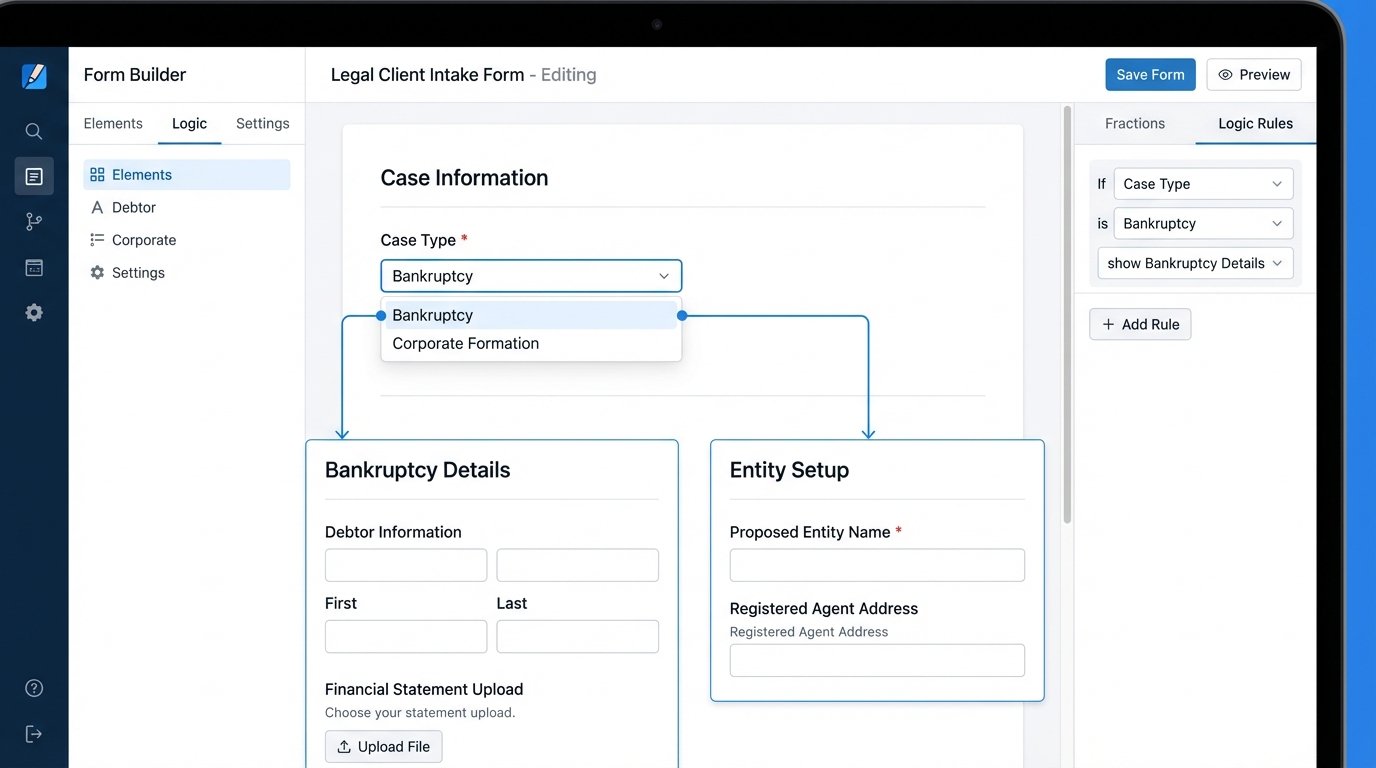Click the help question mark icon
The height and width of the screenshot is (768, 1376).
coord(33,687)
